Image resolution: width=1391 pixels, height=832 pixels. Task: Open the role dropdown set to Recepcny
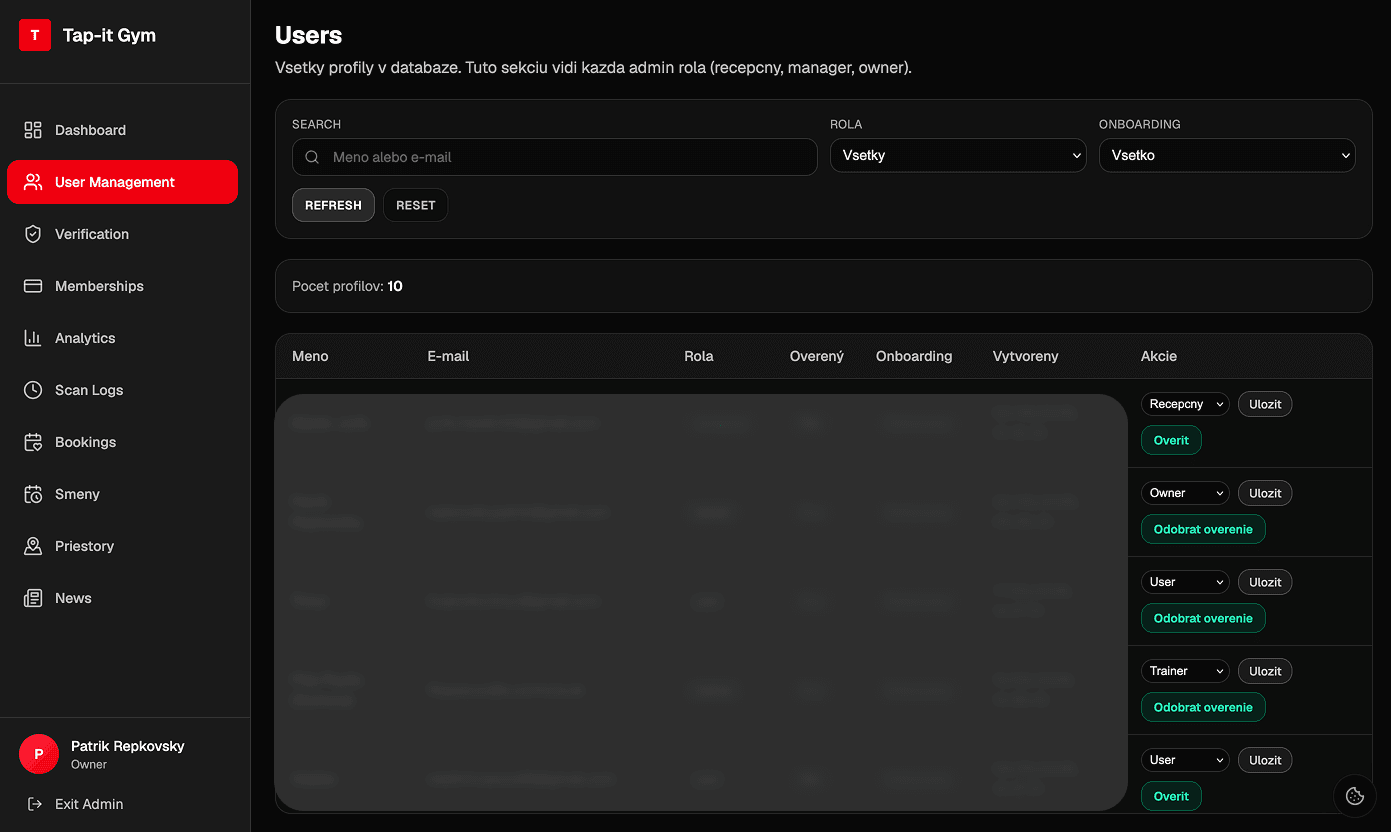[x=1185, y=404]
